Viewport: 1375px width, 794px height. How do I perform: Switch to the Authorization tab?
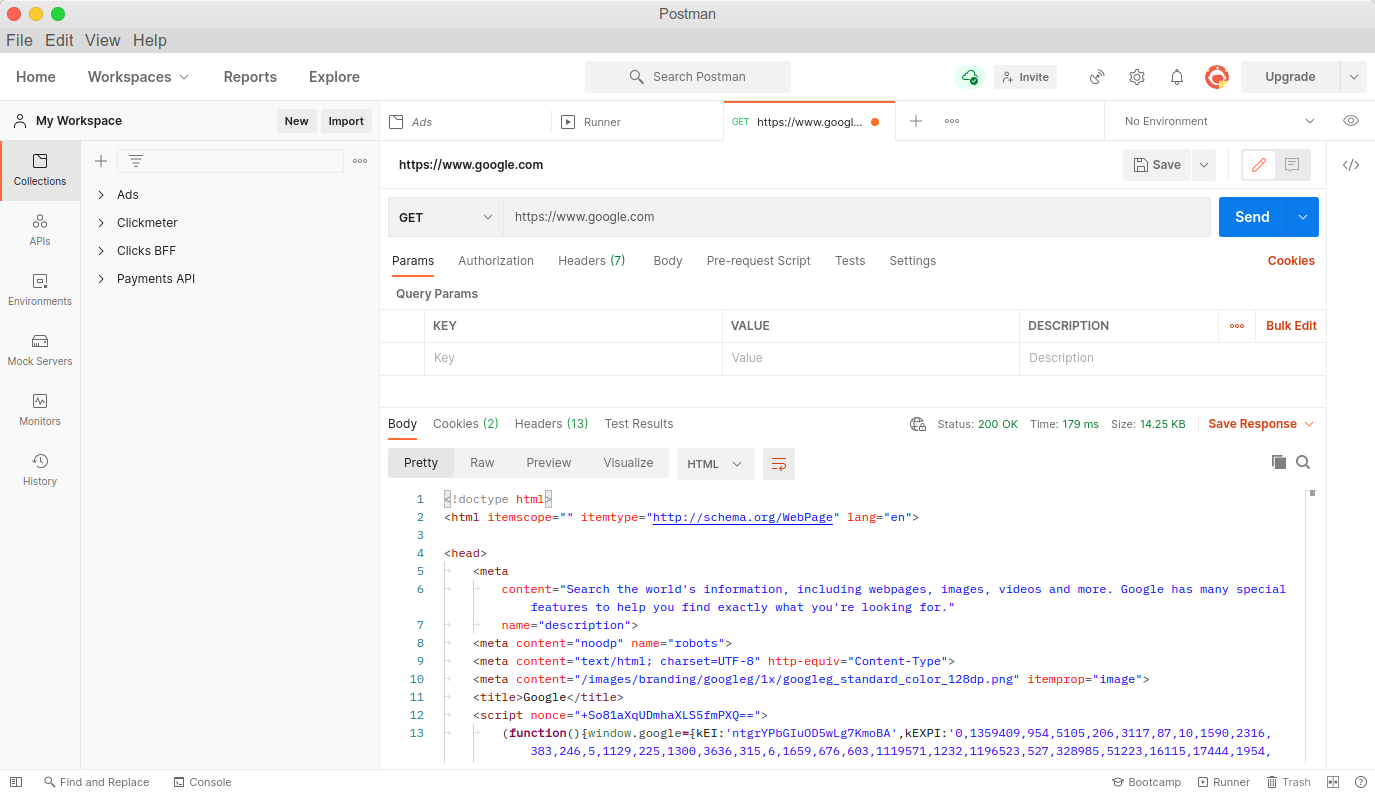tap(496, 261)
